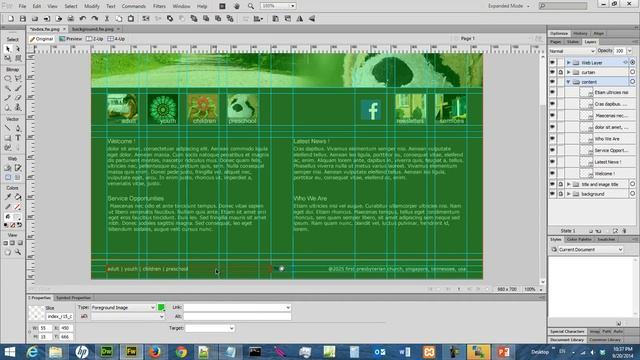Hide the content layer with its eye icon

click(552, 82)
